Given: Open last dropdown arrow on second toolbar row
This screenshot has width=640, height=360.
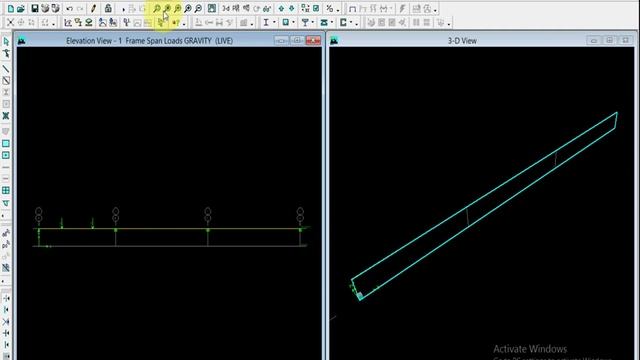Looking at the screenshot, I should point(449,24).
